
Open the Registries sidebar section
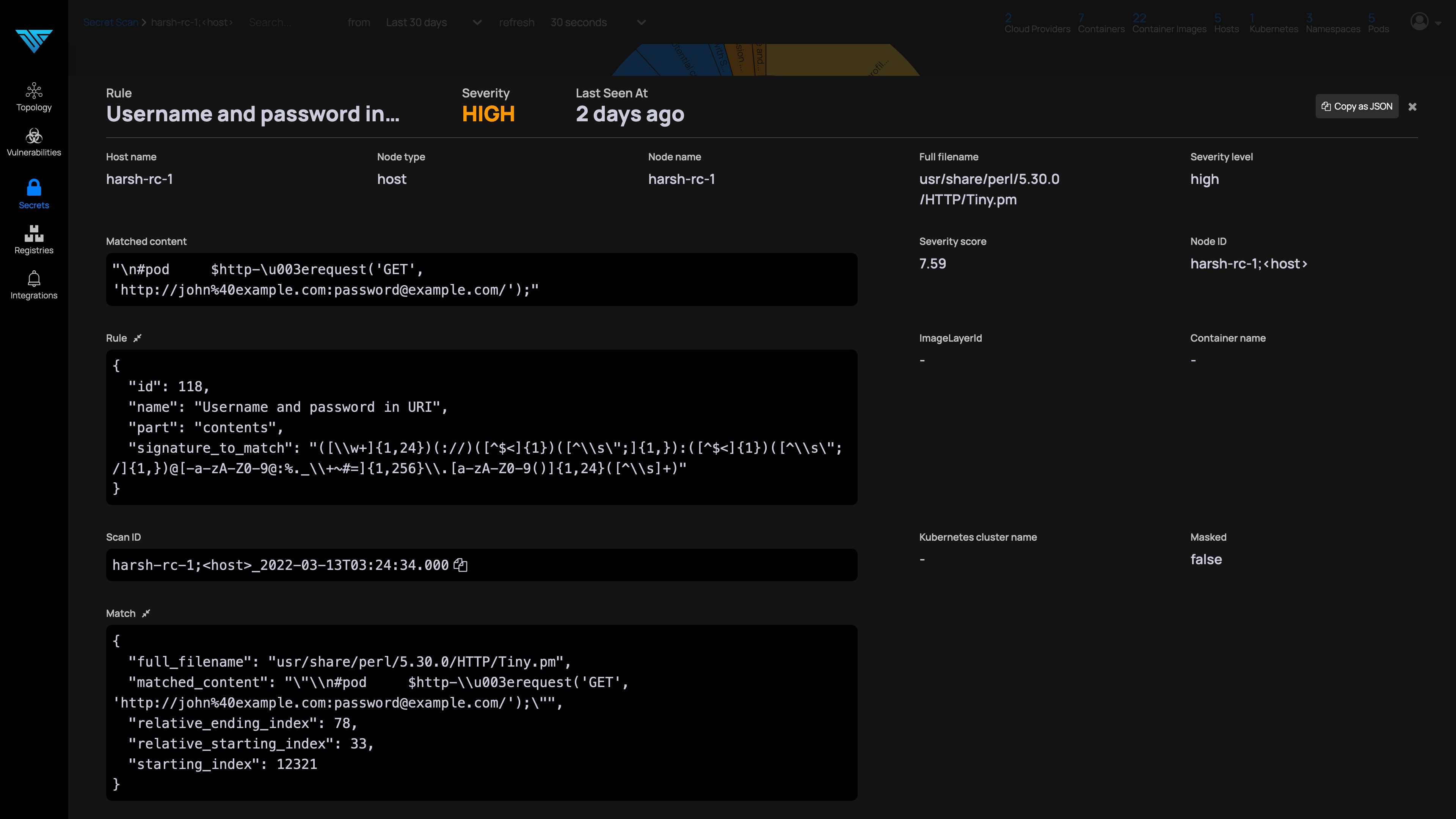click(34, 240)
